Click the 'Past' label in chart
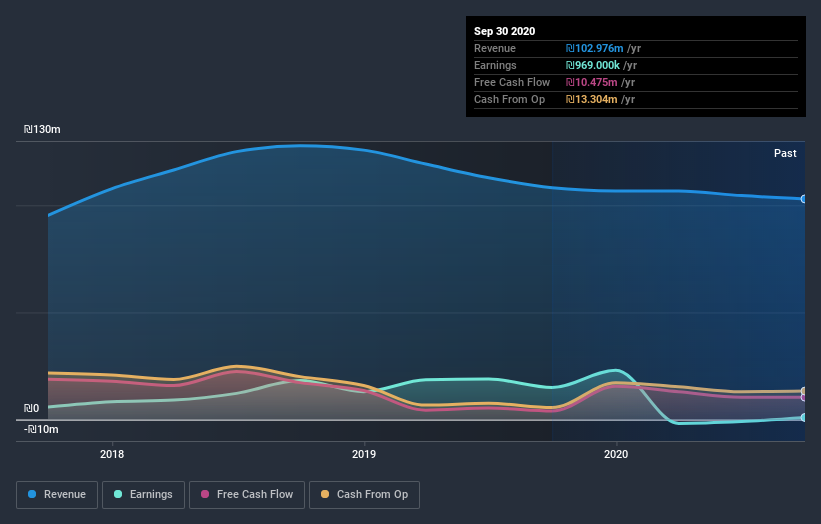Viewport: 821px width, 524px height. [x=785, y=153]
